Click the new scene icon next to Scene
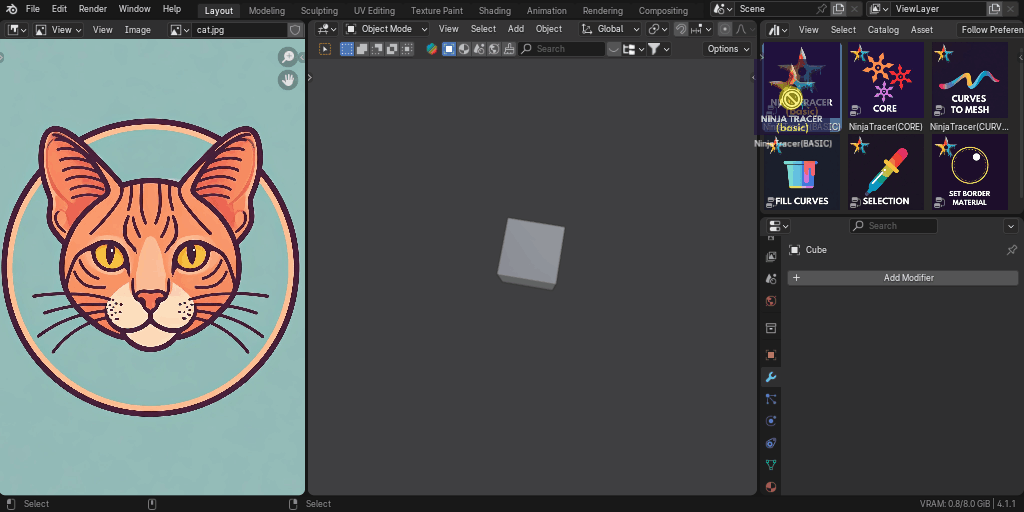This screenshot has width=1024, height=512. point(839,9)
